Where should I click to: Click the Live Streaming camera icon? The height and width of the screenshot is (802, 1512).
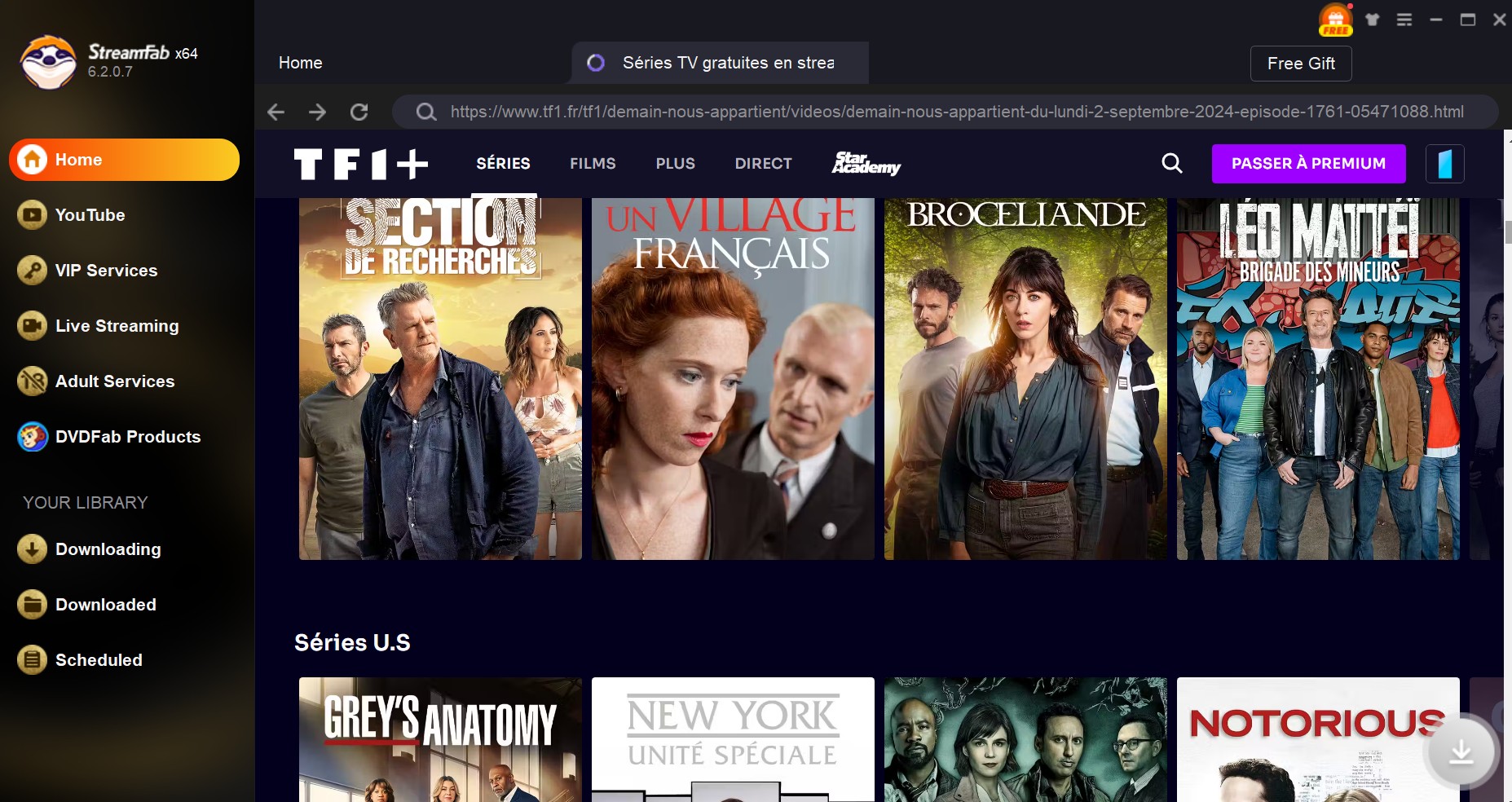(32, 326)
